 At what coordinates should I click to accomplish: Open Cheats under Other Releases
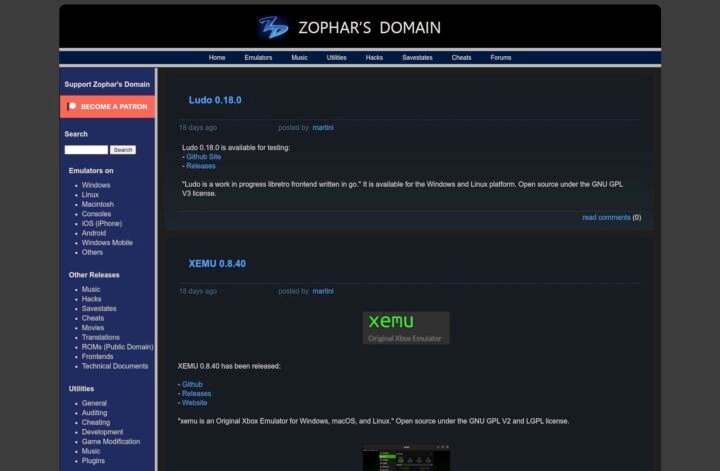pos(93,318)
